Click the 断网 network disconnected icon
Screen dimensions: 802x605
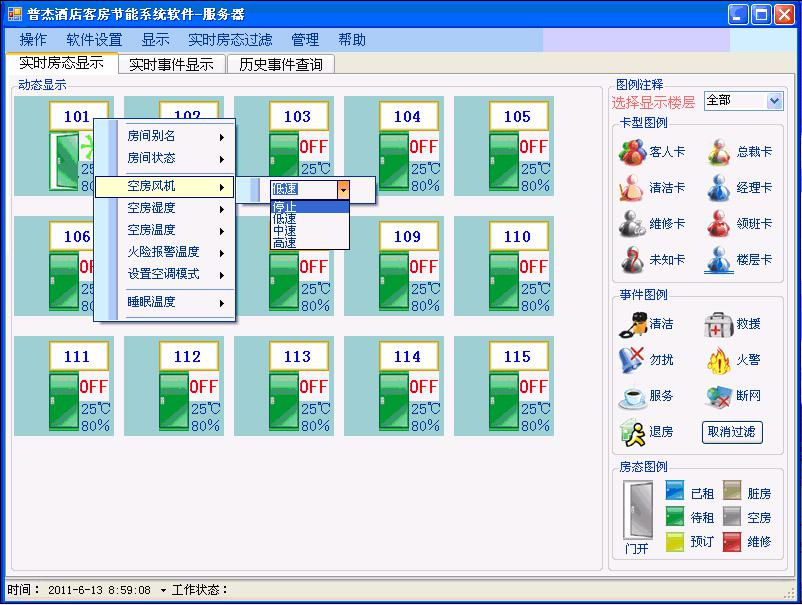[719, 395]
